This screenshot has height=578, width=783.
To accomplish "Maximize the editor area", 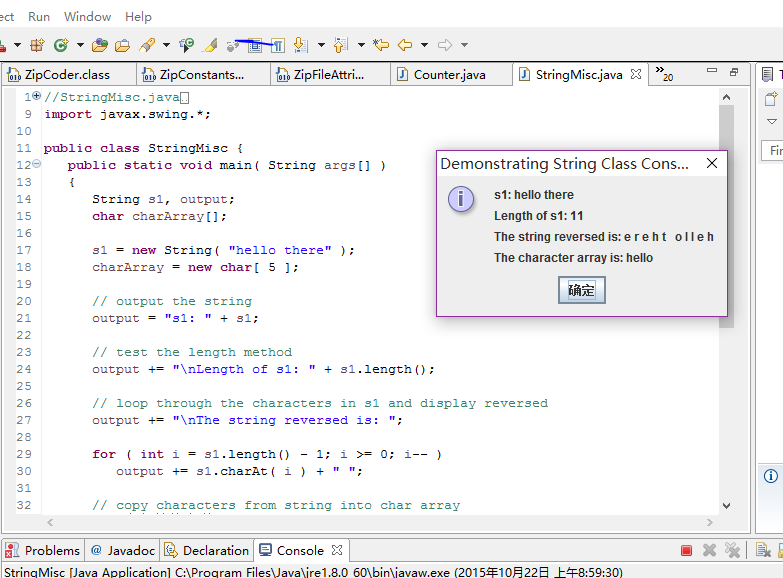I will click(734, 72).
